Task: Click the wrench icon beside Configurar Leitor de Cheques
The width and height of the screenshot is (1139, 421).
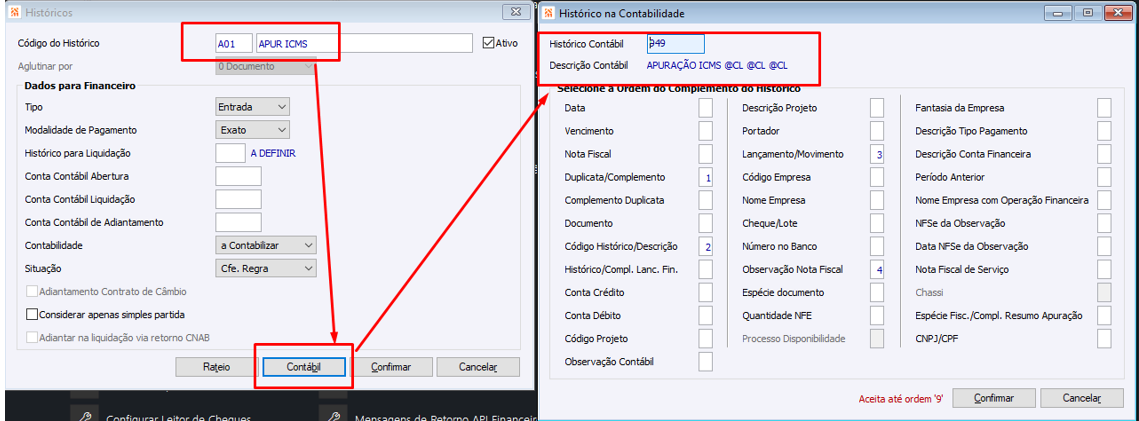Action: (x=84, y=414)
